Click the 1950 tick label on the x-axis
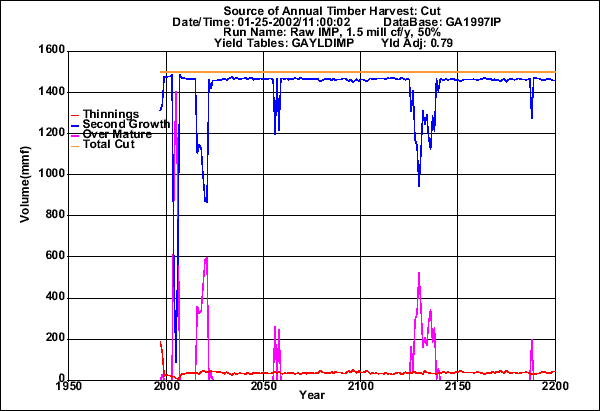 pyautogui.click(x=69, y=386)
